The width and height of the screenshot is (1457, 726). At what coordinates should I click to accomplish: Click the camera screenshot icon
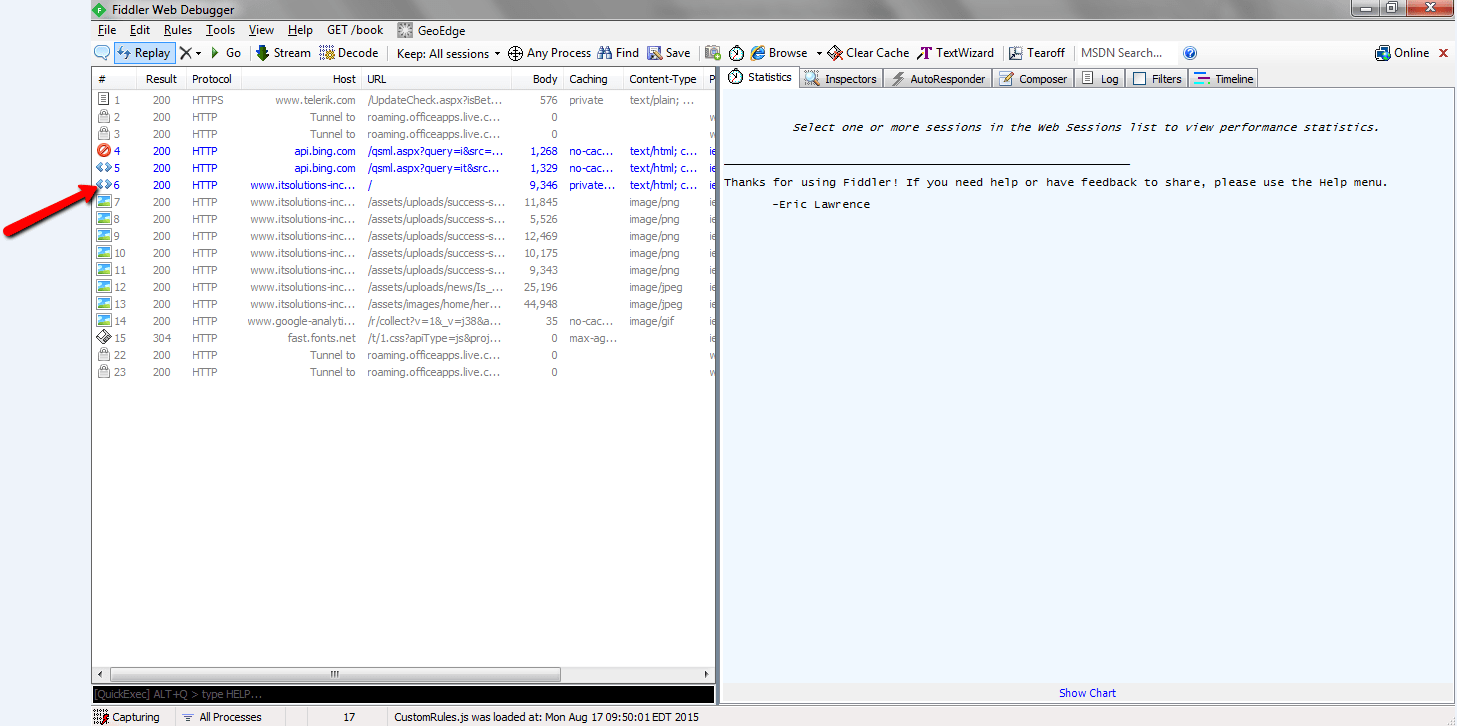(713, 53)
